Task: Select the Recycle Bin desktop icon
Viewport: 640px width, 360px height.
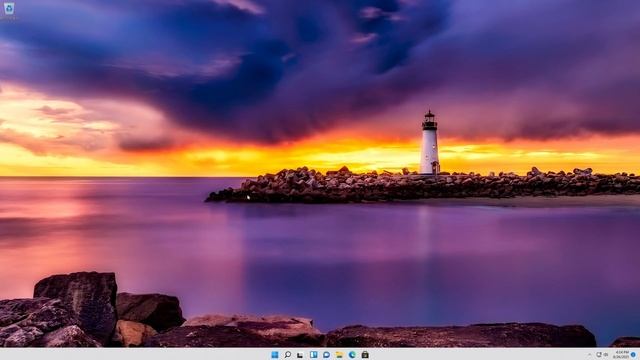Action: coord(9,10)
